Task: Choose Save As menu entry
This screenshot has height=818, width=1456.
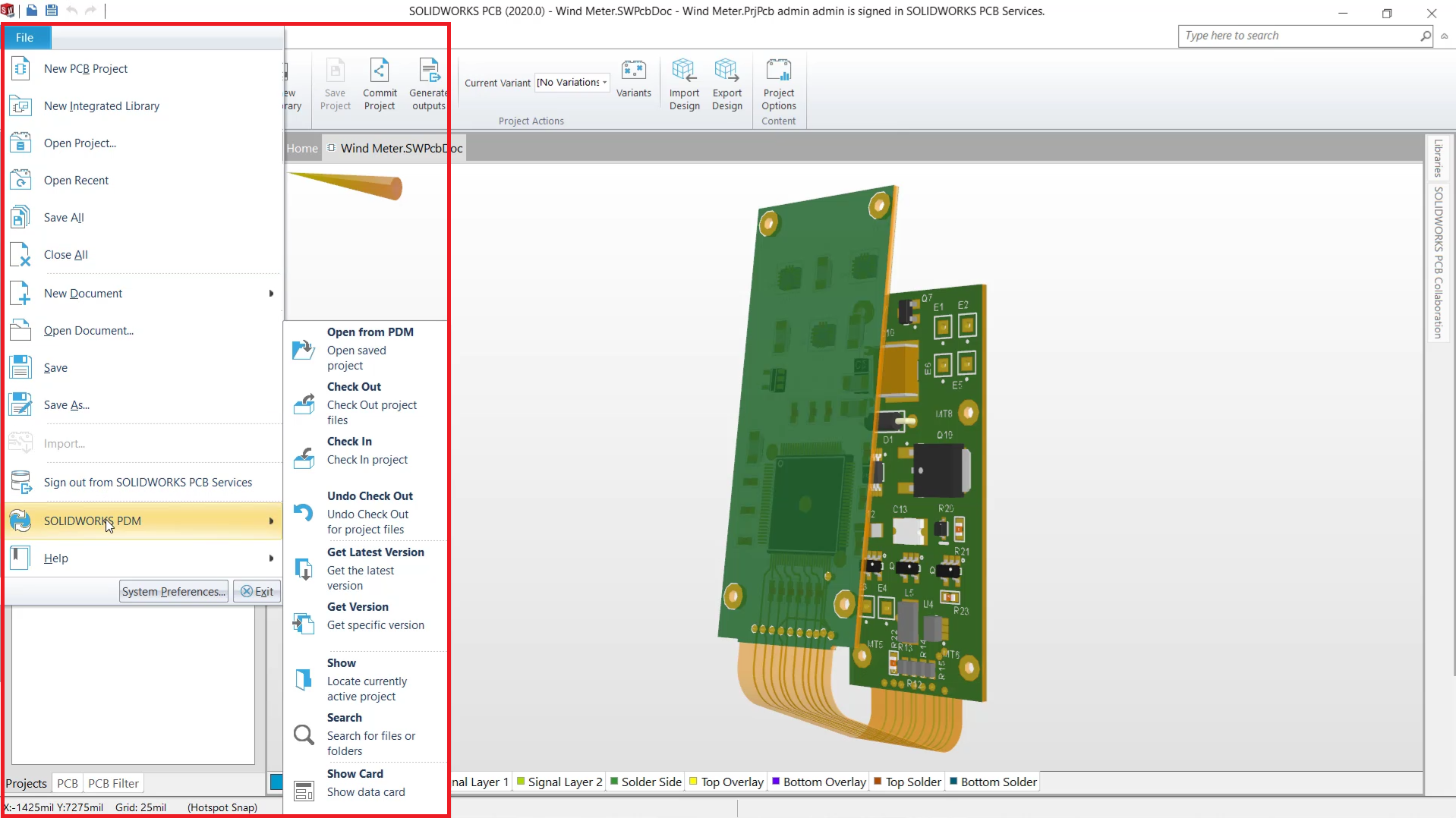Action: click(143, 405)
